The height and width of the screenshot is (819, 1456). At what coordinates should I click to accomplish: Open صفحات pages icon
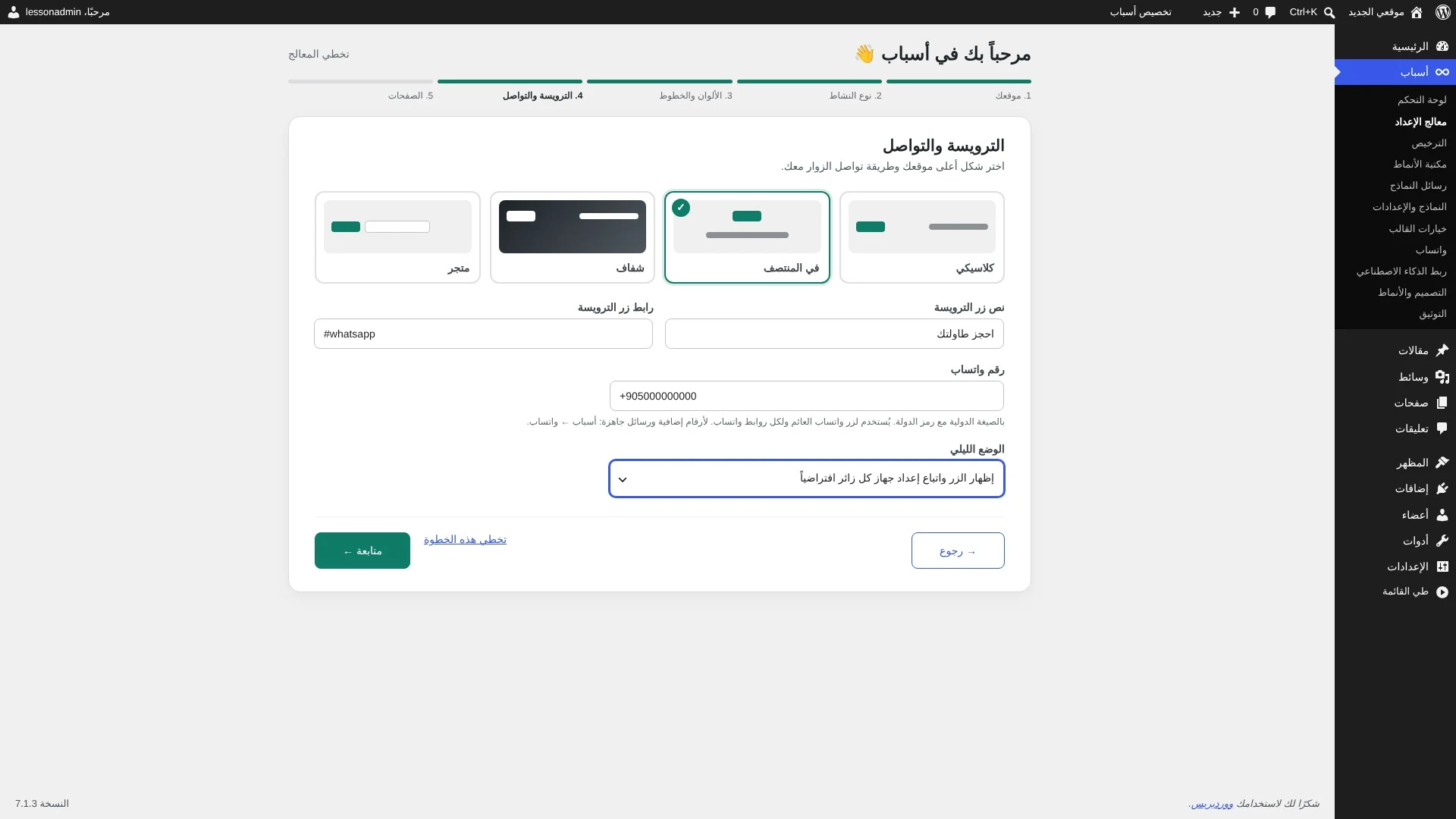point(1442,403)
